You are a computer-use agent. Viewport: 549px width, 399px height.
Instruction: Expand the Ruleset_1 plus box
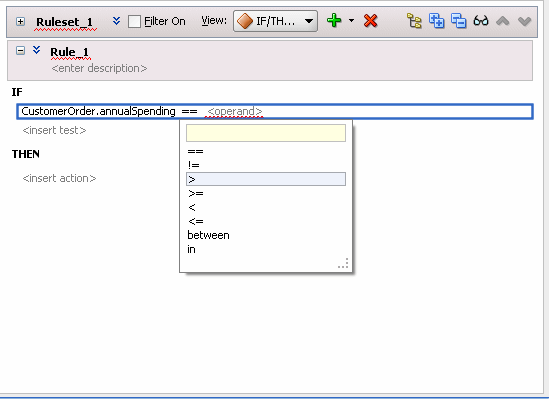(20, 22)
